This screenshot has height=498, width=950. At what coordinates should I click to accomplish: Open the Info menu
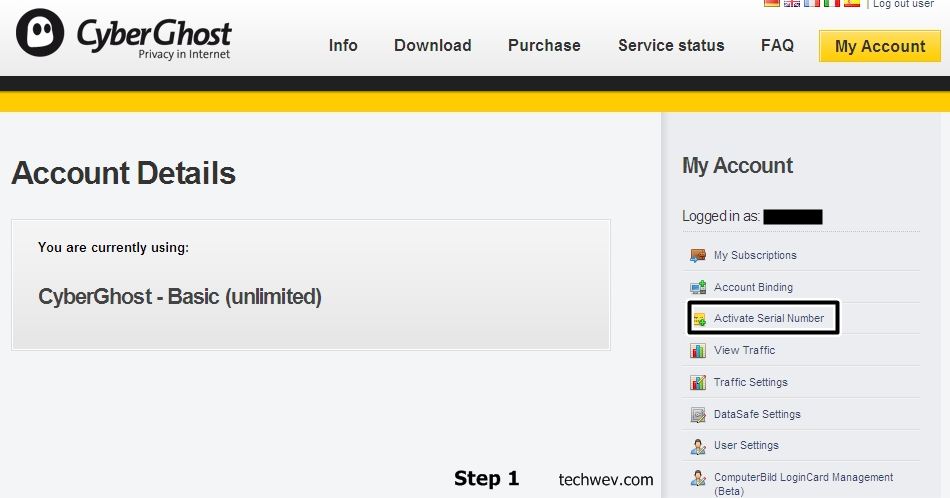tap(343, 45)
